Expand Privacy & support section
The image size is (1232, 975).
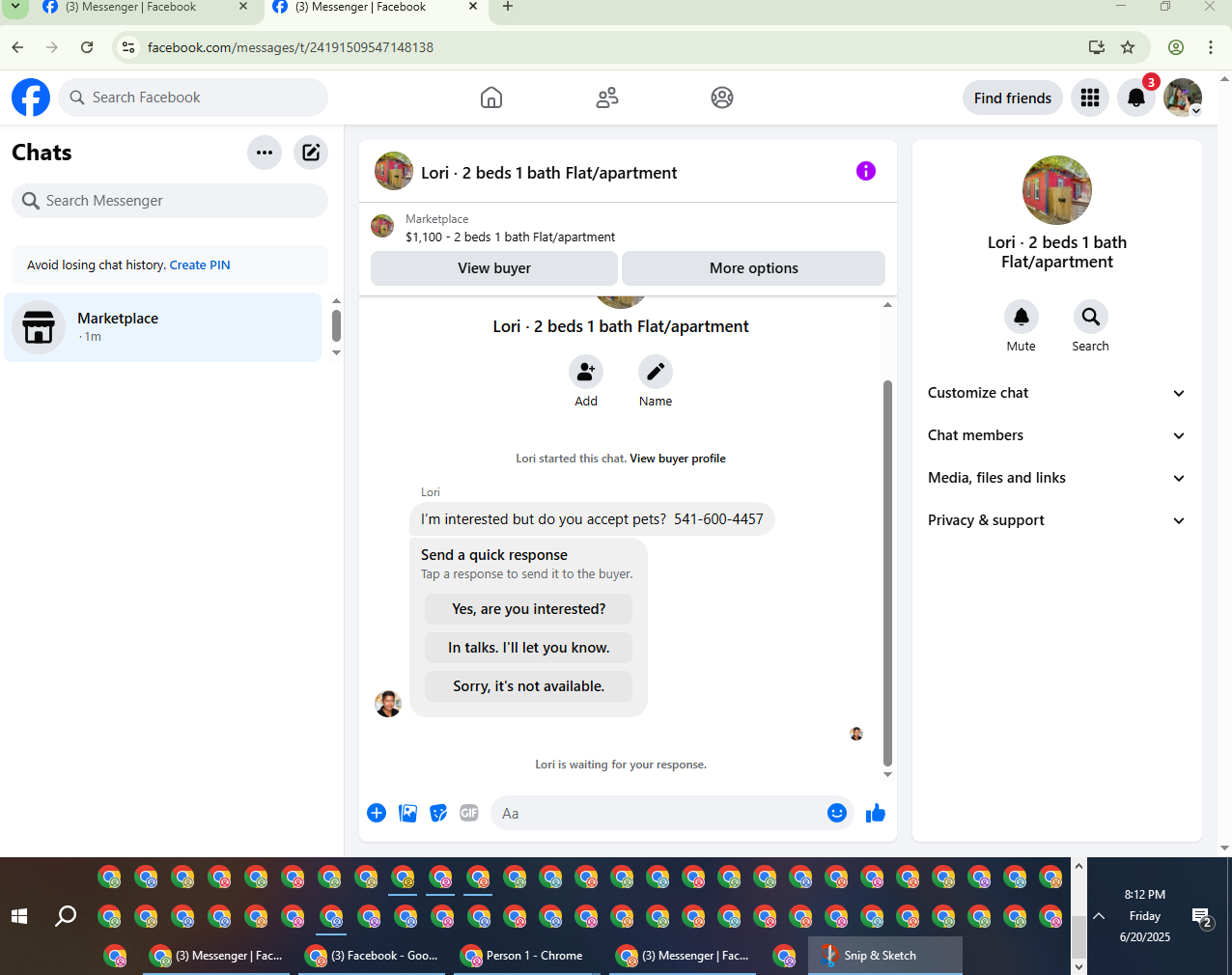click(x=1056, y=520)
